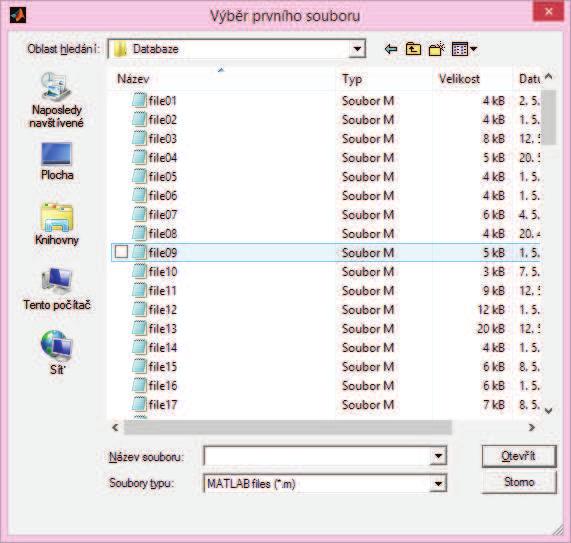Open Knihovny libraries shortcut
This screenshot has width=571, height=543.
(x=57, y=224)
